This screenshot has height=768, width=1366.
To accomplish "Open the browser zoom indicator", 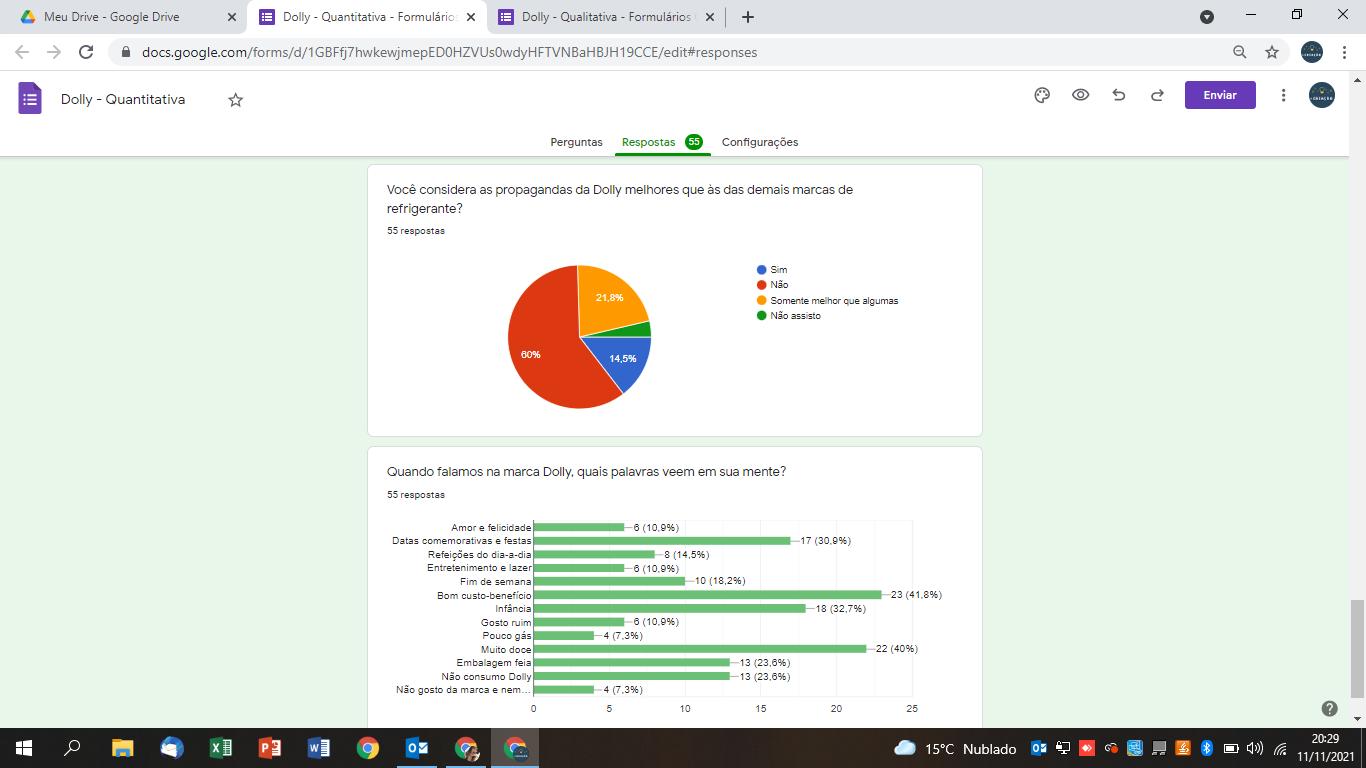I will 1240,52.
